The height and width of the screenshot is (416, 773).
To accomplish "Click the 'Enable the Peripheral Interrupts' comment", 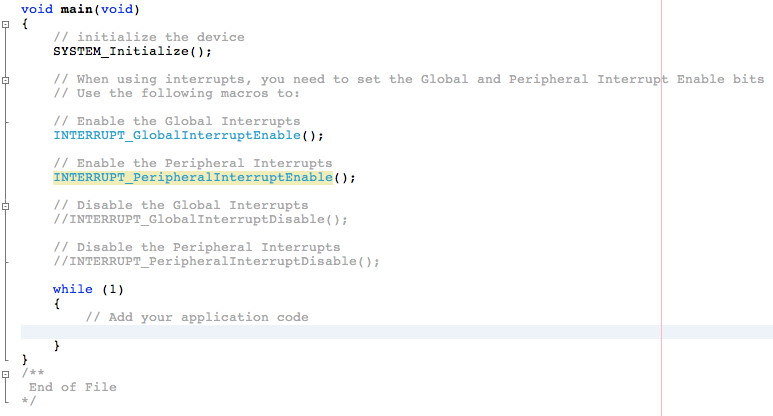I will point(192,163).
